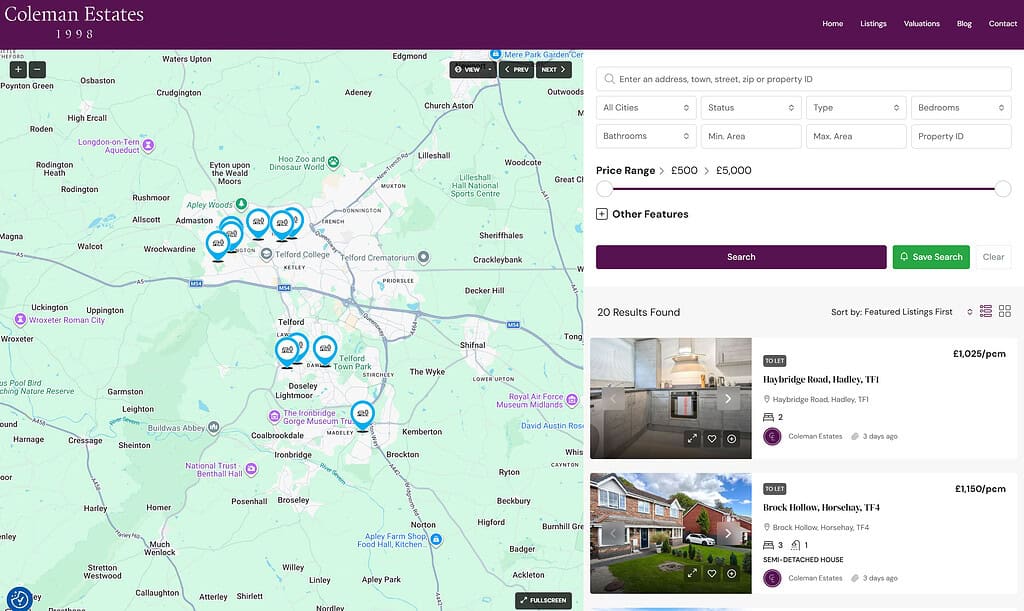This screenshot has height=611, width=1024.
Task: Go to the Prev map property
Action: 517,69
